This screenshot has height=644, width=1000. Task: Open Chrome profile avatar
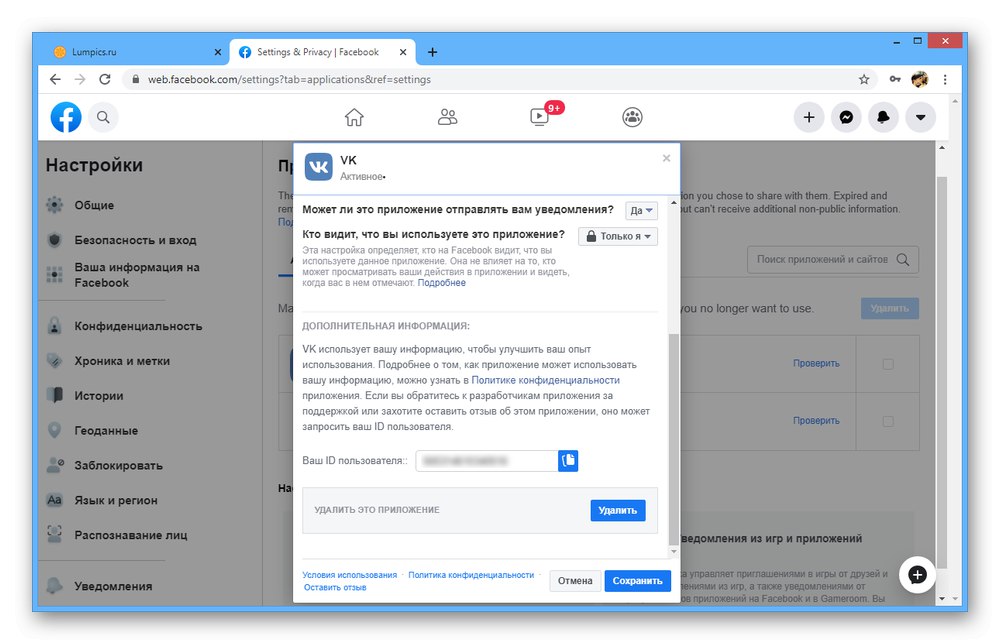920,80
